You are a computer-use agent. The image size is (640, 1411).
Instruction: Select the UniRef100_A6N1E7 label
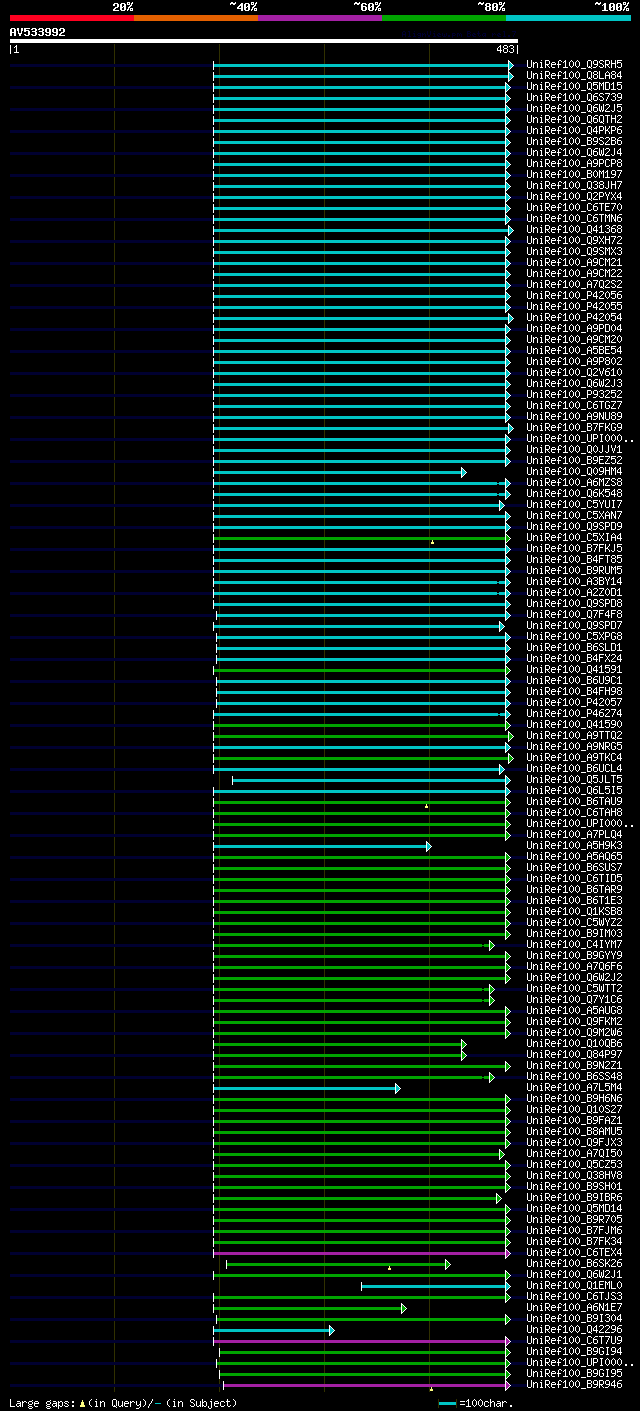point(574,1307)
